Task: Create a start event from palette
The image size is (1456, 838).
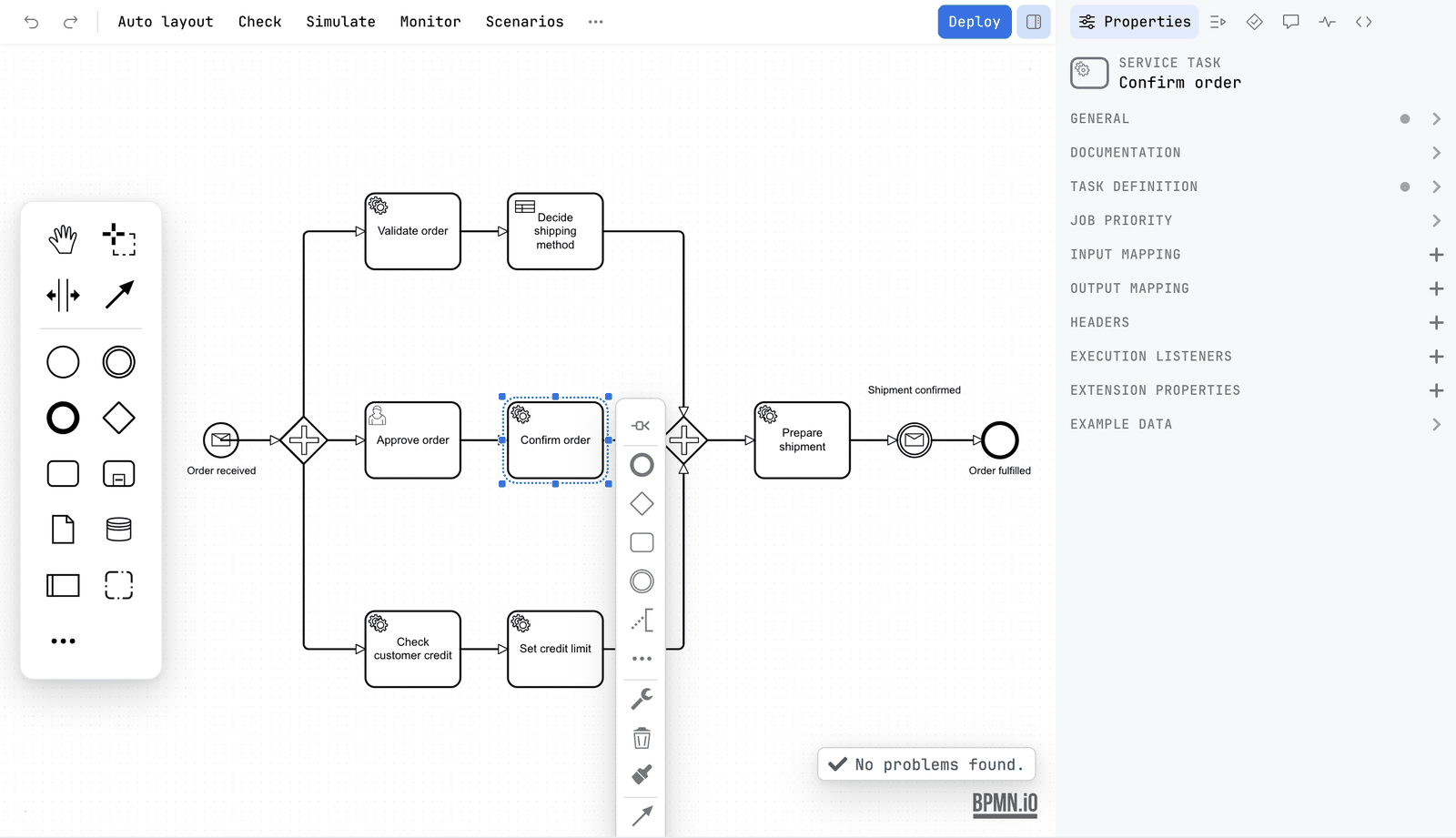Action: pos(63,362)
